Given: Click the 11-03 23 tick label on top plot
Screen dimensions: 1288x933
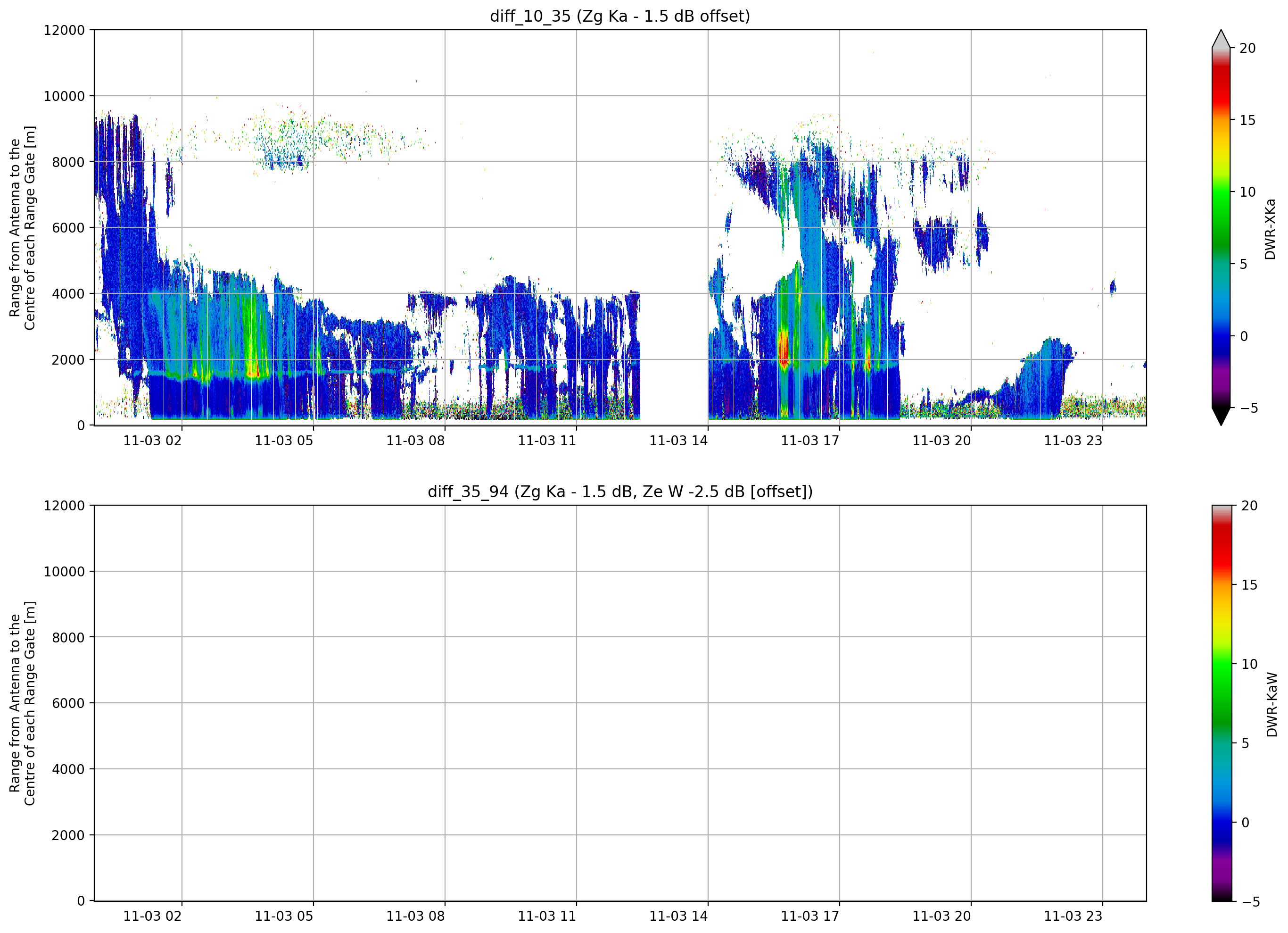Looking at the screenshot, I should [x=1073, y=441].
